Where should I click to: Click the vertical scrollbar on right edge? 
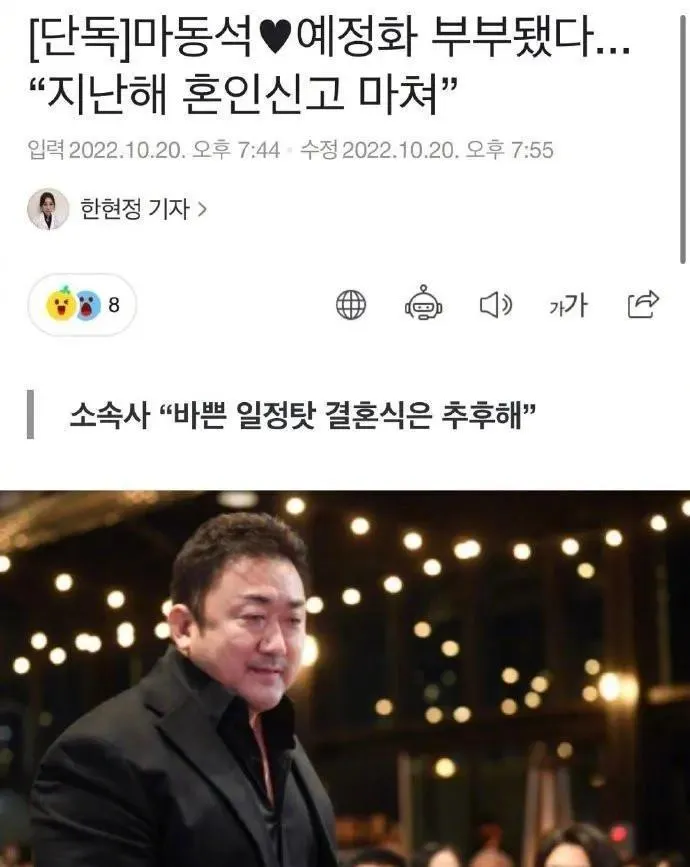683,133
